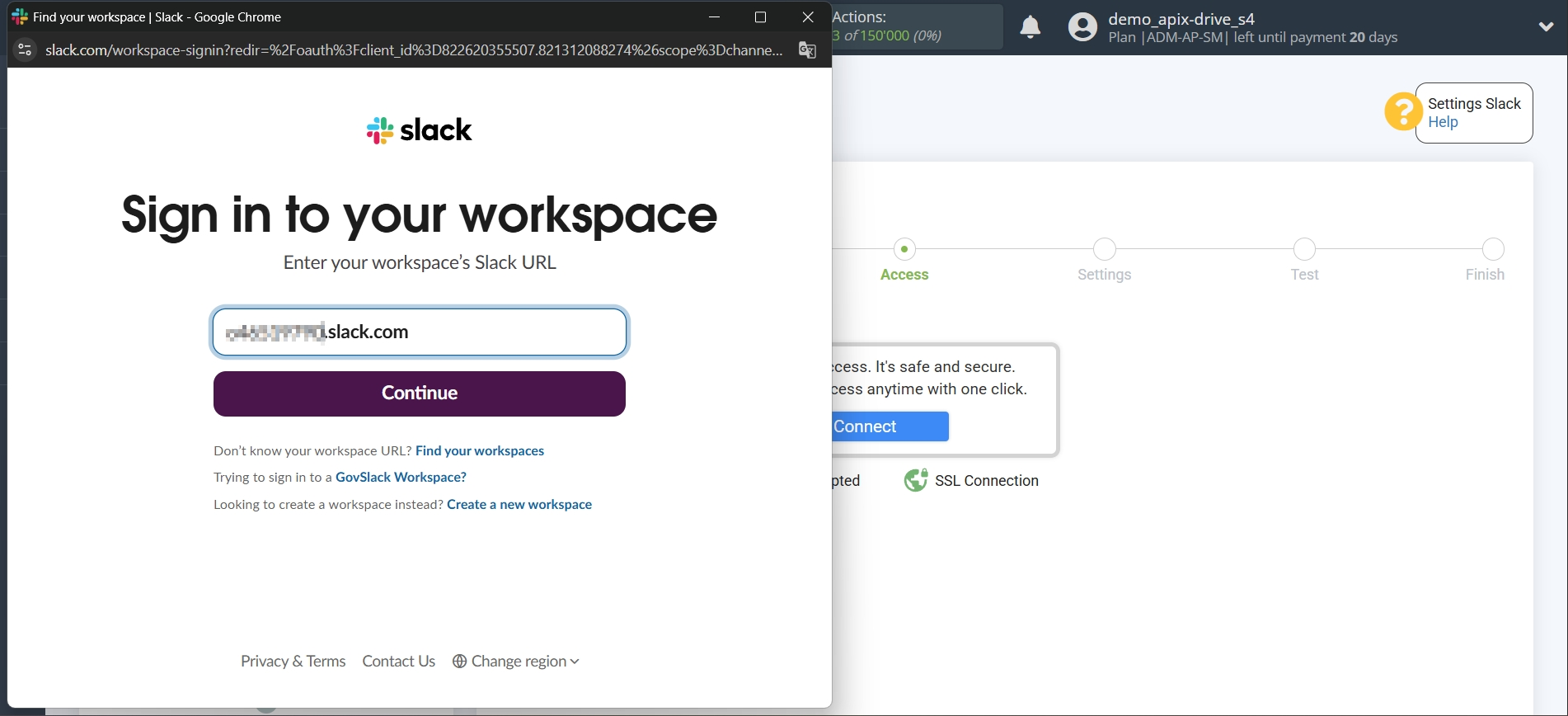Go to the Finish step
The height and width of the screenshot is (716, 1568).
point(1486,260)
